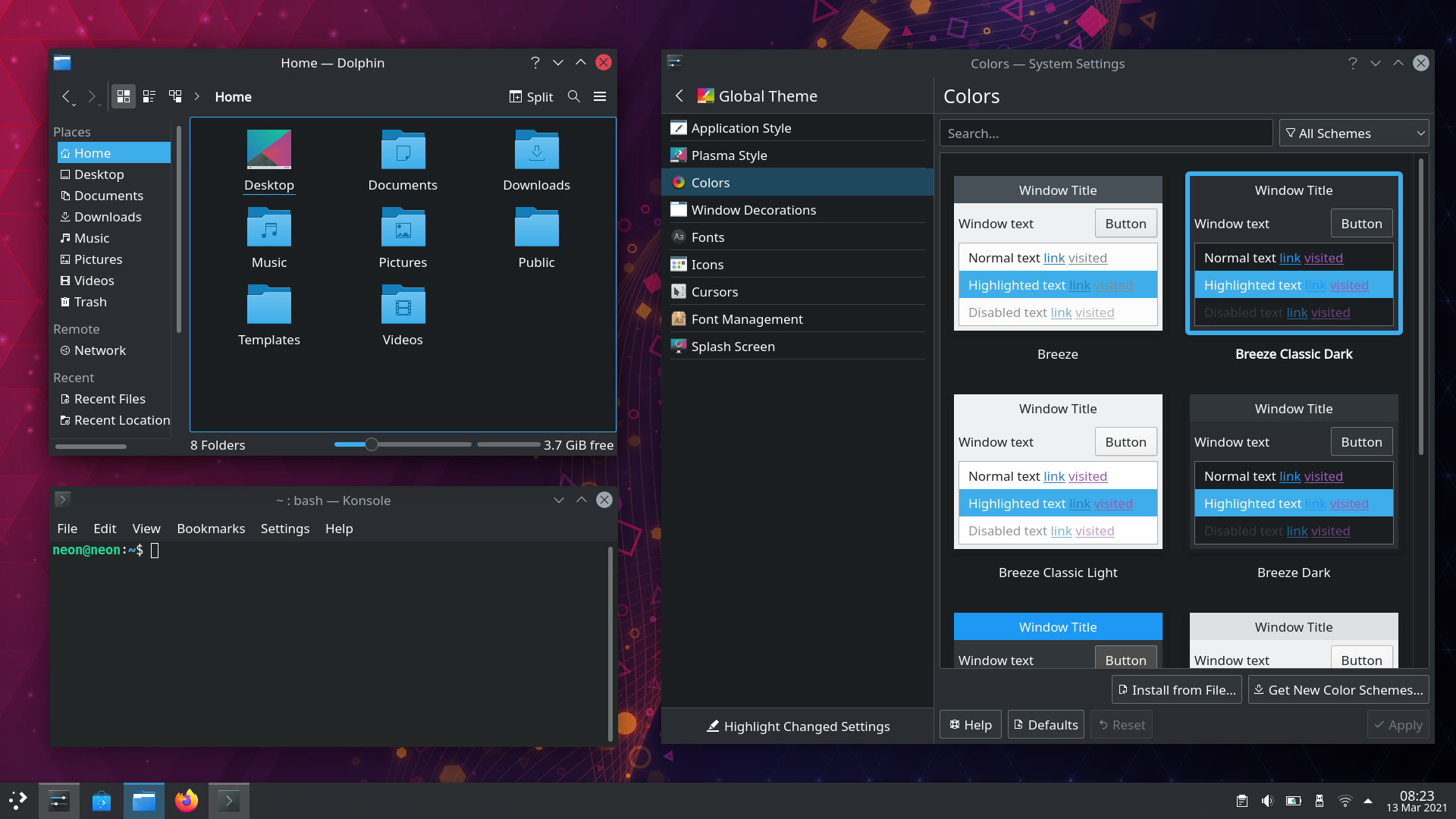The width and height of the screenshot is (1456, 819).
Task: Click Dolphin file manager taskbar entry
Action: [144, 801]
